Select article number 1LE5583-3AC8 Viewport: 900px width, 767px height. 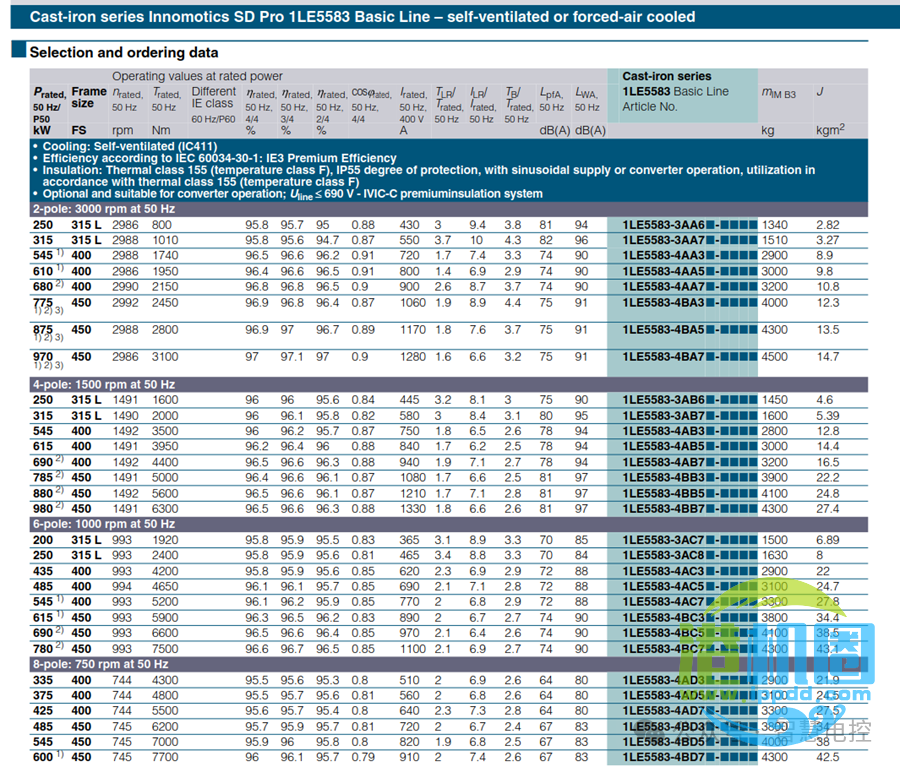click(664, 555)
